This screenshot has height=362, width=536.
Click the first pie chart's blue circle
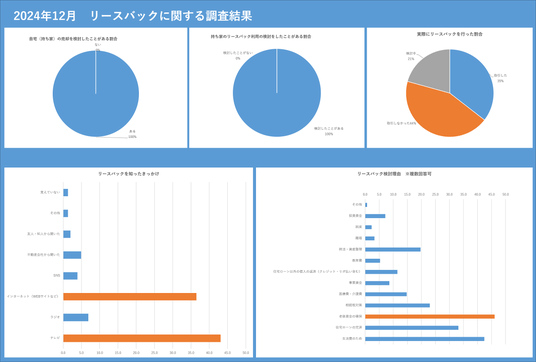96,94
